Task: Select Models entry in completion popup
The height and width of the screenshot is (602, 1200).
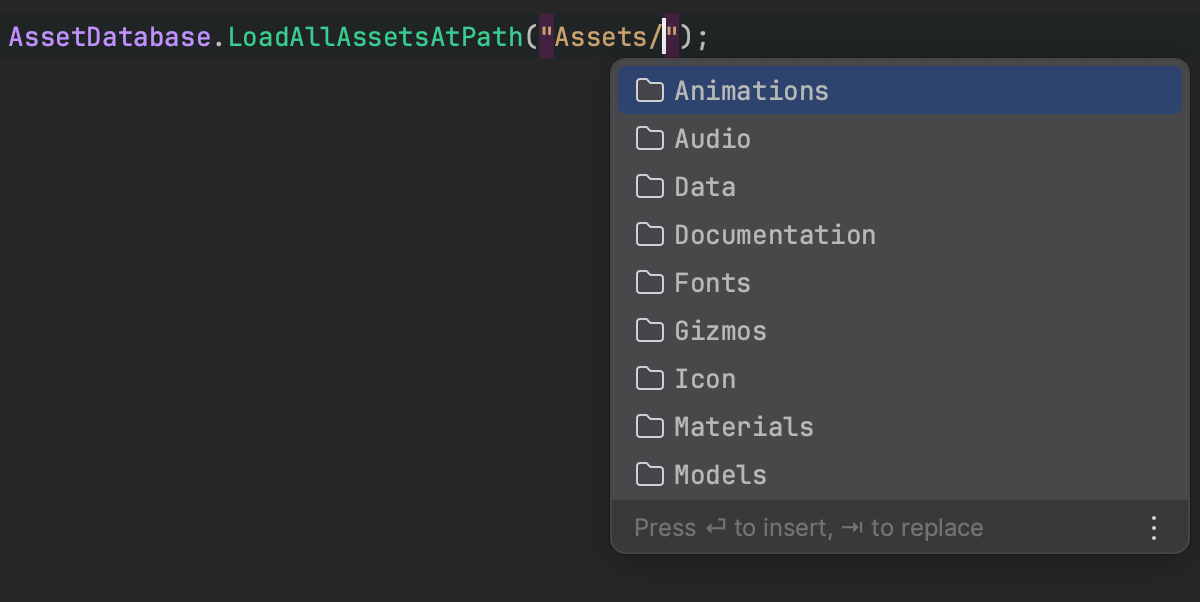Action: tap(720, 475)
